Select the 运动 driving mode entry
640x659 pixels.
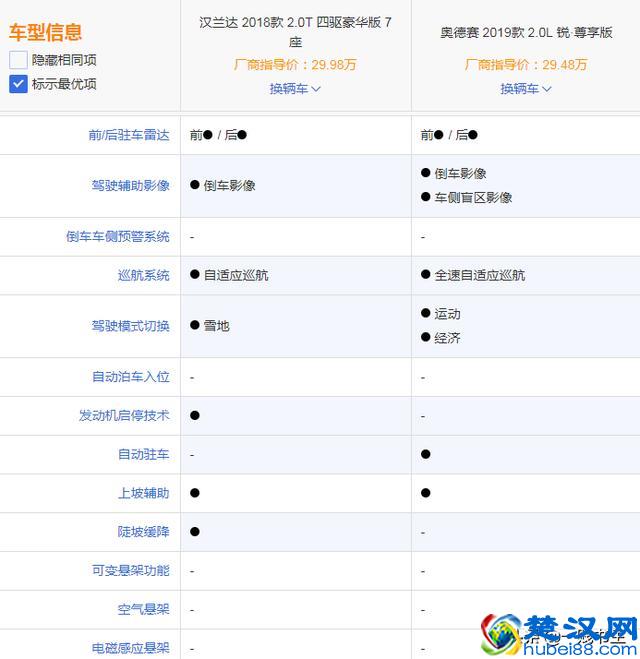[x=447, y=314]
